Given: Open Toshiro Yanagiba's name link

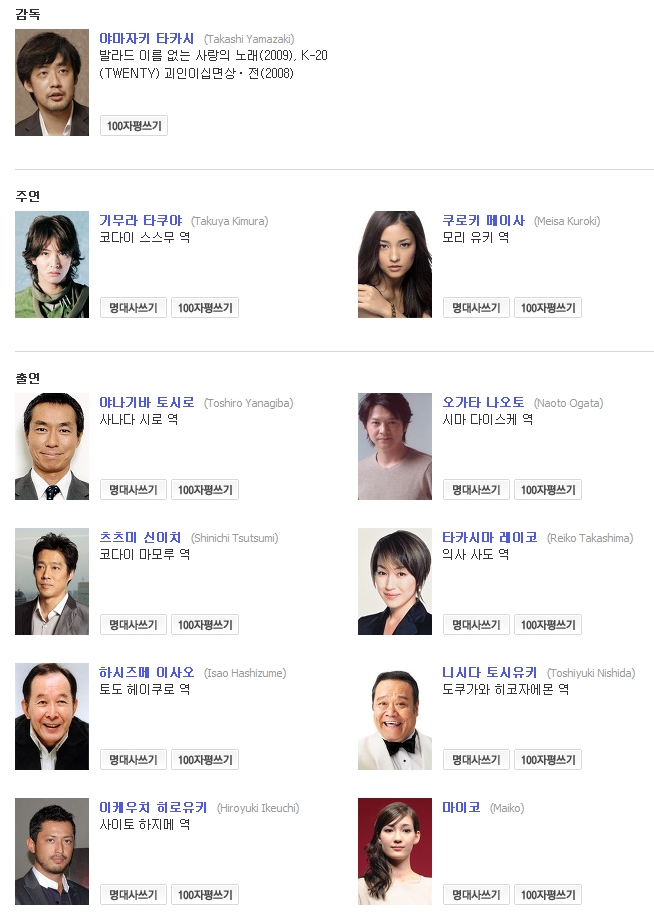Looking at the screenshot, I should 146,402.
